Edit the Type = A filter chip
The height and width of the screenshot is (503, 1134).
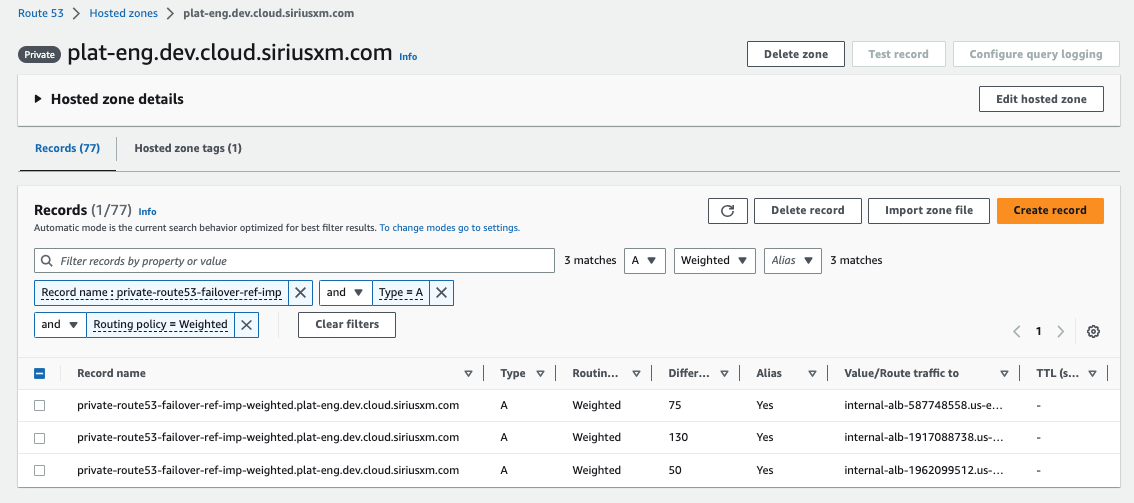pos(401,293)
